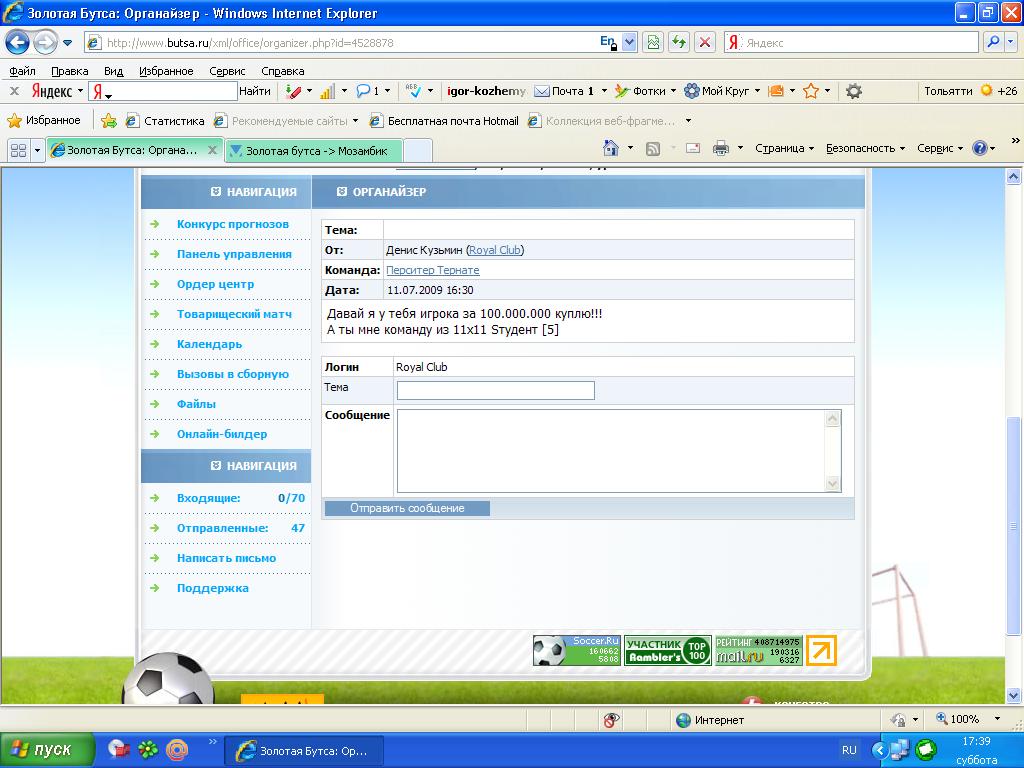Click the Refresh page icon beside address bar
This screenshot has height=768, width=1024.
coord(679,42)
